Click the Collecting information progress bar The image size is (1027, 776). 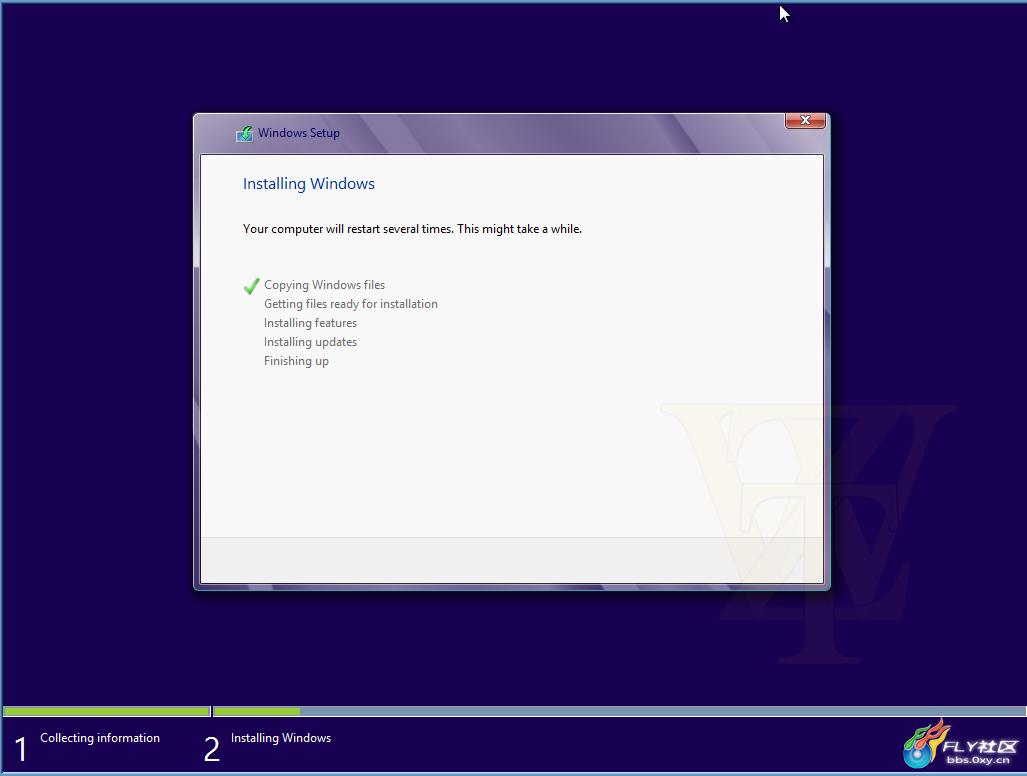(x=106, y=711)
